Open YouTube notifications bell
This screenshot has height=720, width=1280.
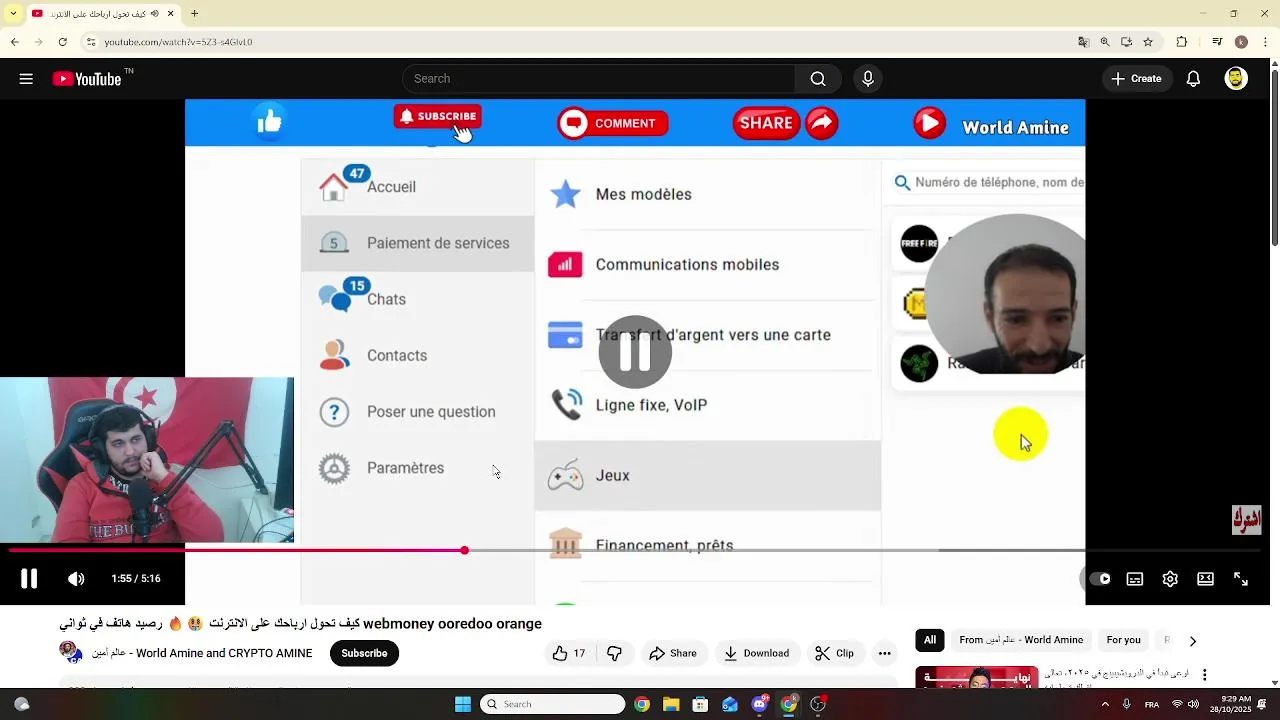pyautogui.click(x=1193, y=79)
